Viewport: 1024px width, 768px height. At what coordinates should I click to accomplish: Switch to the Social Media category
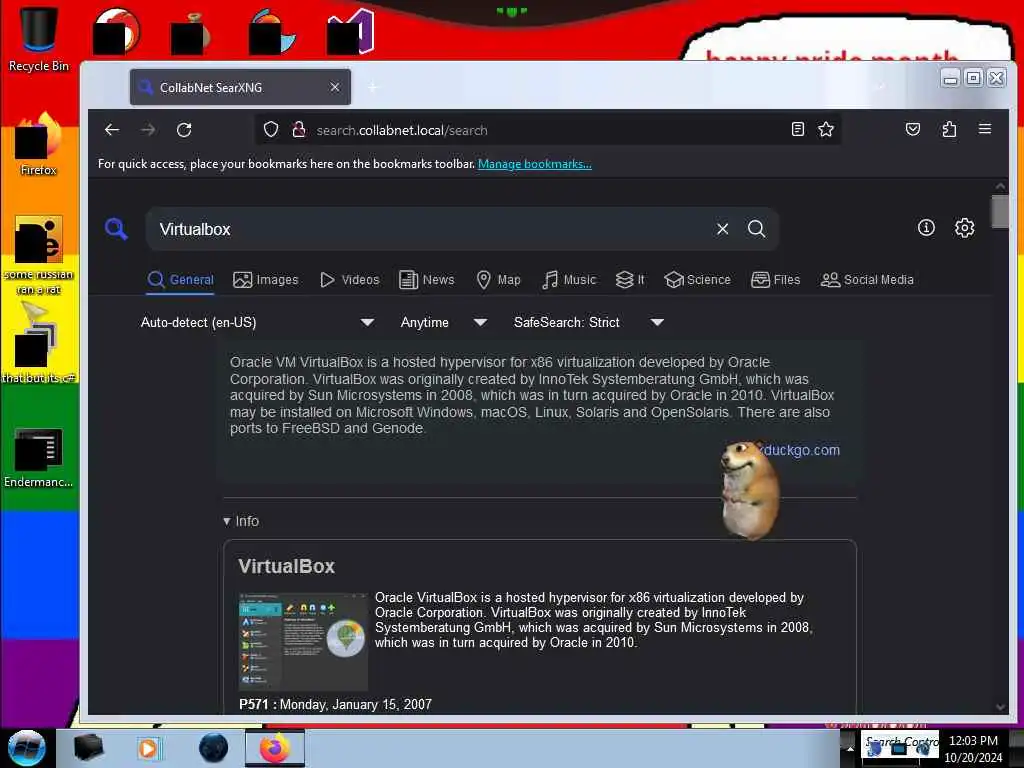[867, 280]
